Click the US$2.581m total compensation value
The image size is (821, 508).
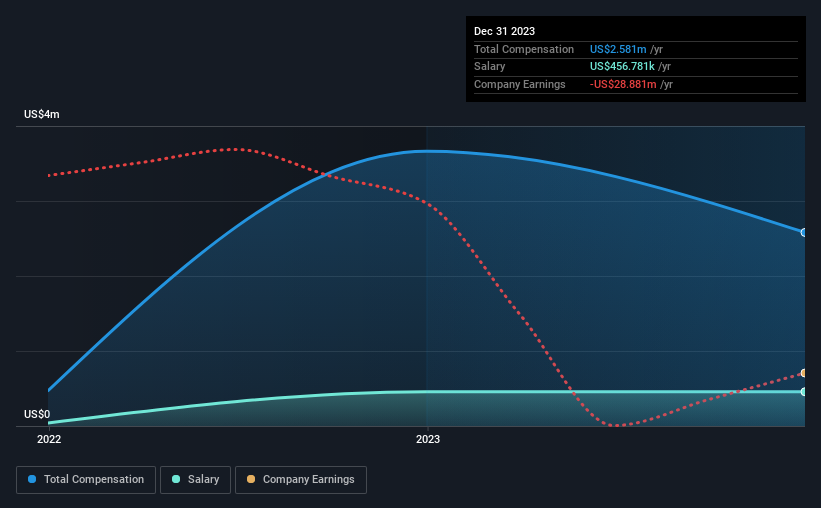pos(618,49)
